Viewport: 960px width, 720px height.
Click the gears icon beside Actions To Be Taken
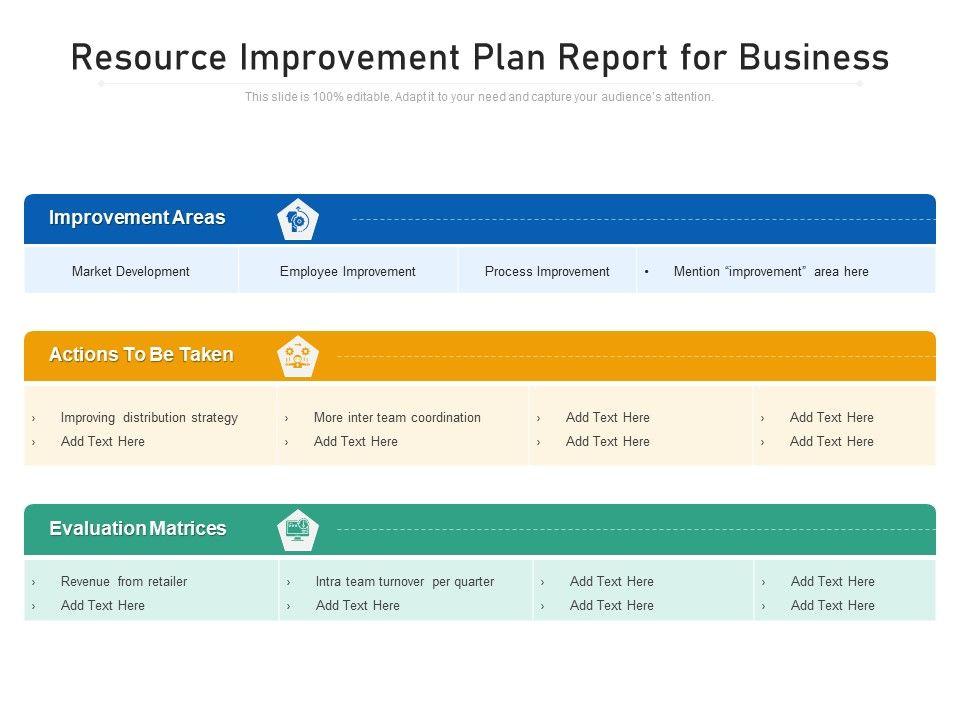[x=297, y=356]
